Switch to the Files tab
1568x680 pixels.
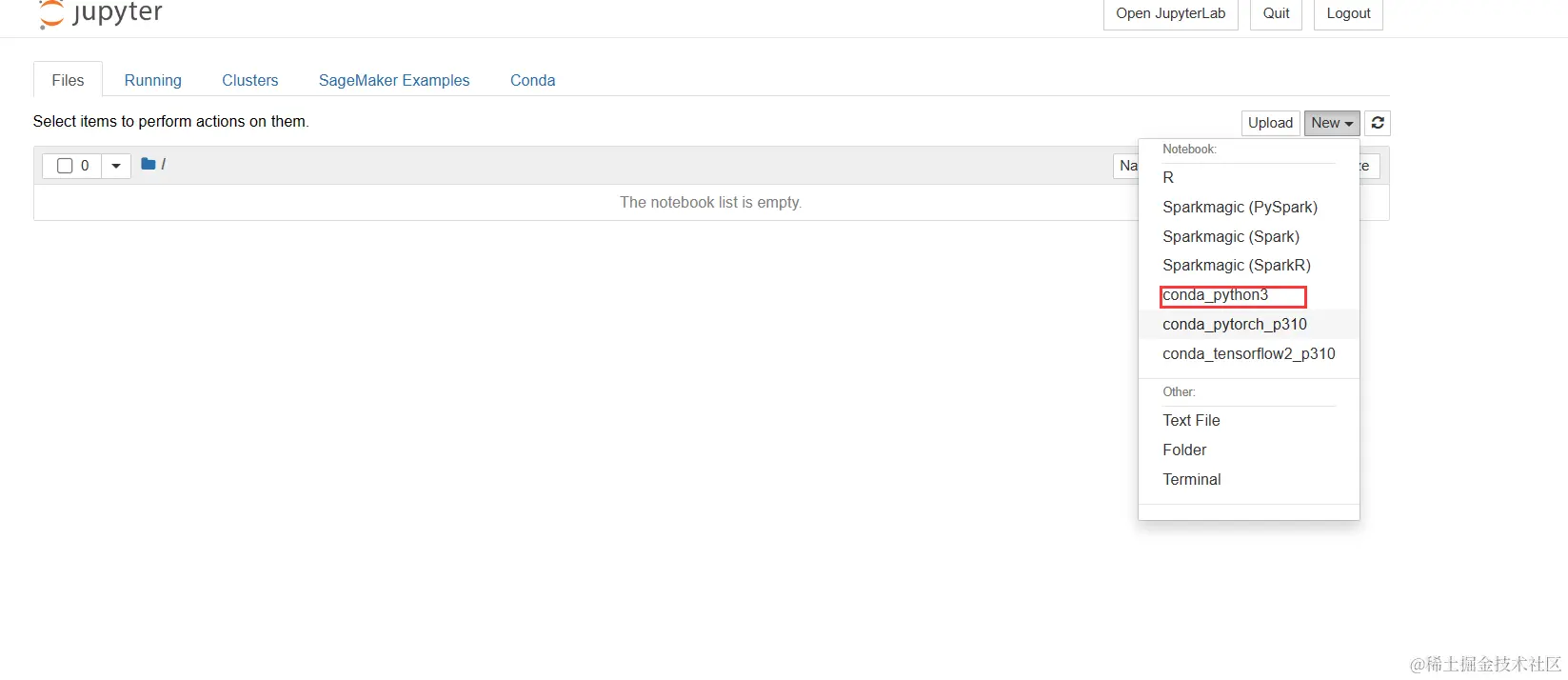[x=68, y=80]
